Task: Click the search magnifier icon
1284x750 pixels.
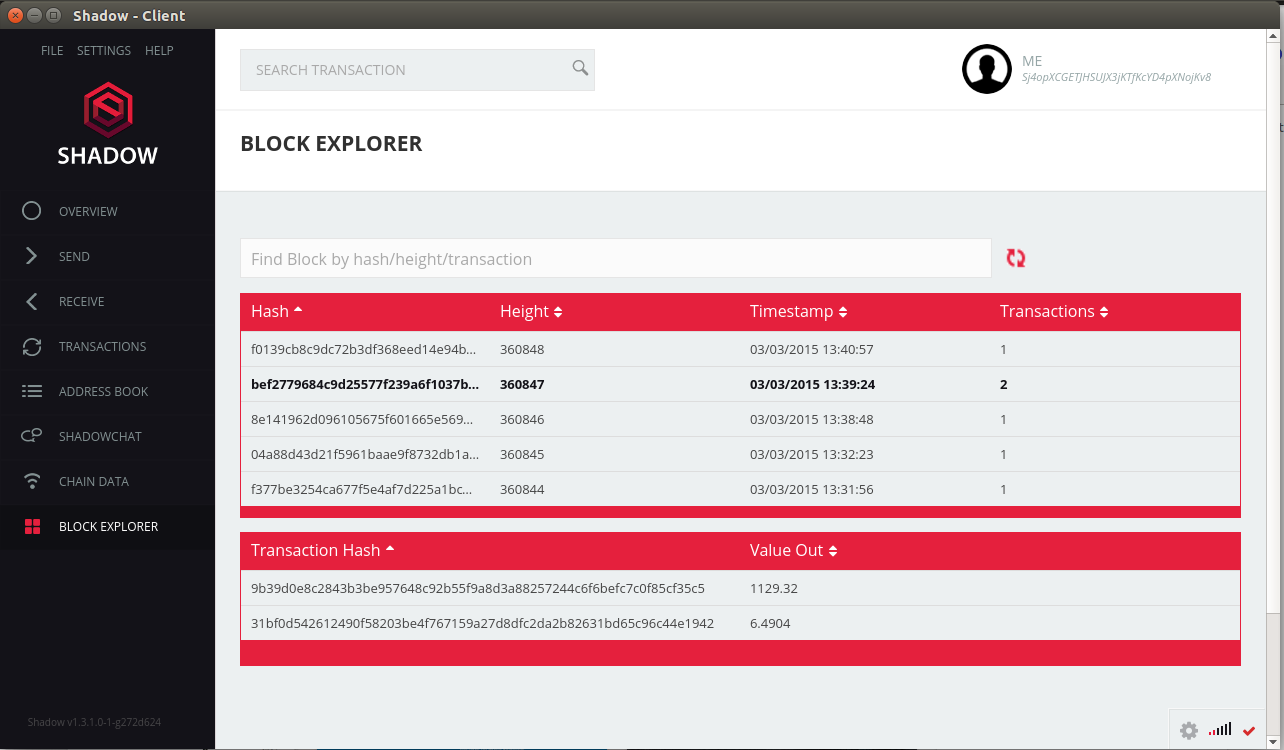Action: [x=580, y=68]
